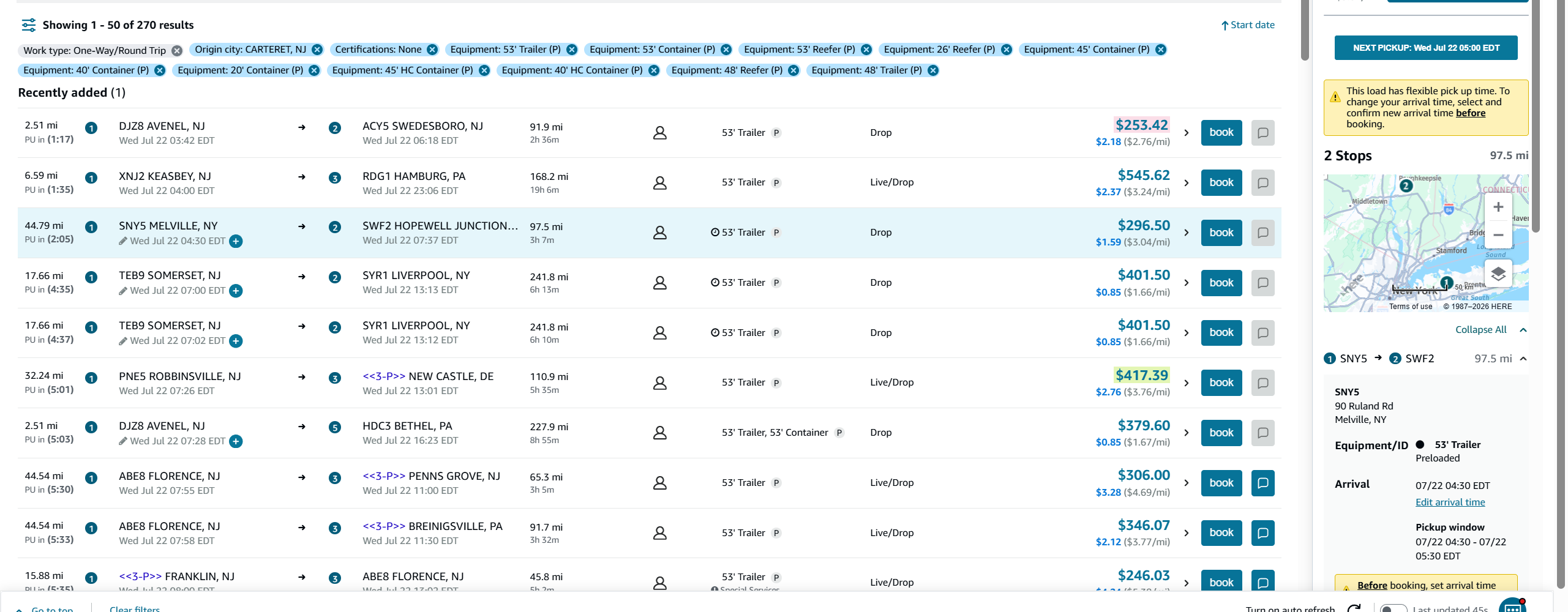The height and width of the screenshot is (612, 1568).
Task: Click the plus icon next to DJZ8 AVENEL 07:28 arrival
Action: 236,441
